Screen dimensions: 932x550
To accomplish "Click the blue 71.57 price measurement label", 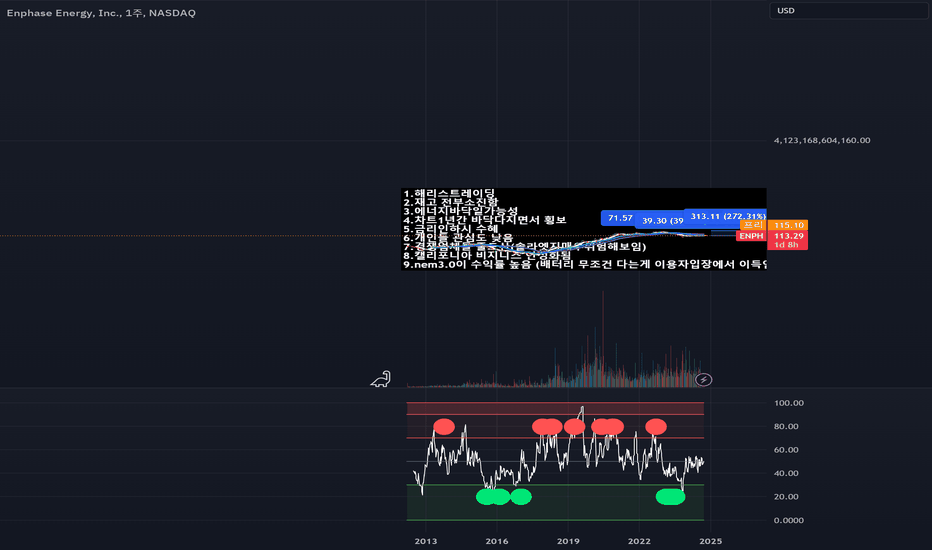I will 619,218.
